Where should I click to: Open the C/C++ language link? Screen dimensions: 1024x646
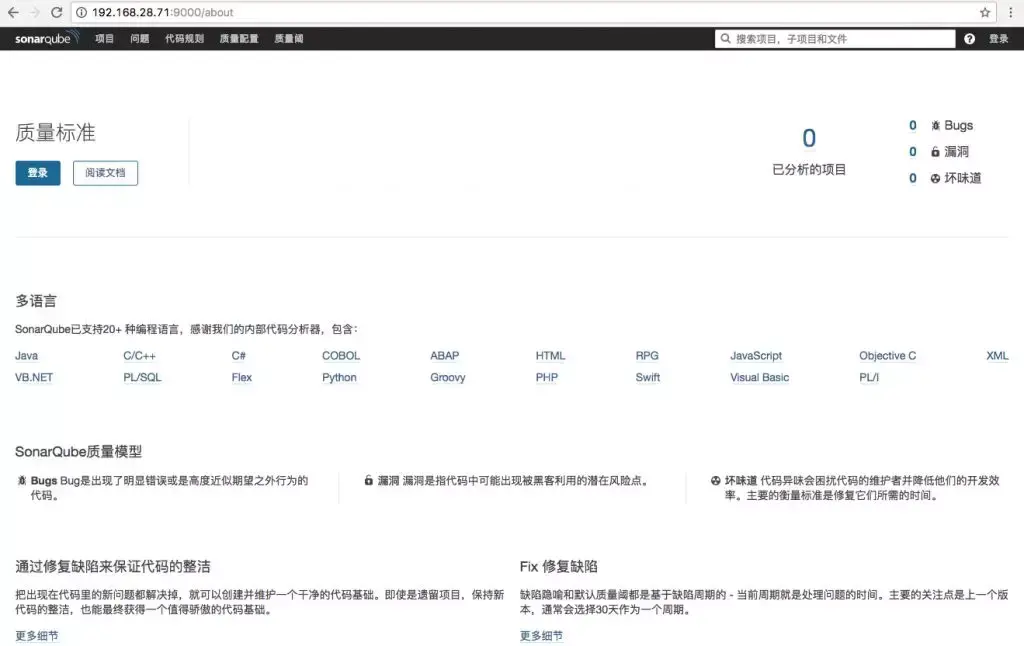coord(140,356)
